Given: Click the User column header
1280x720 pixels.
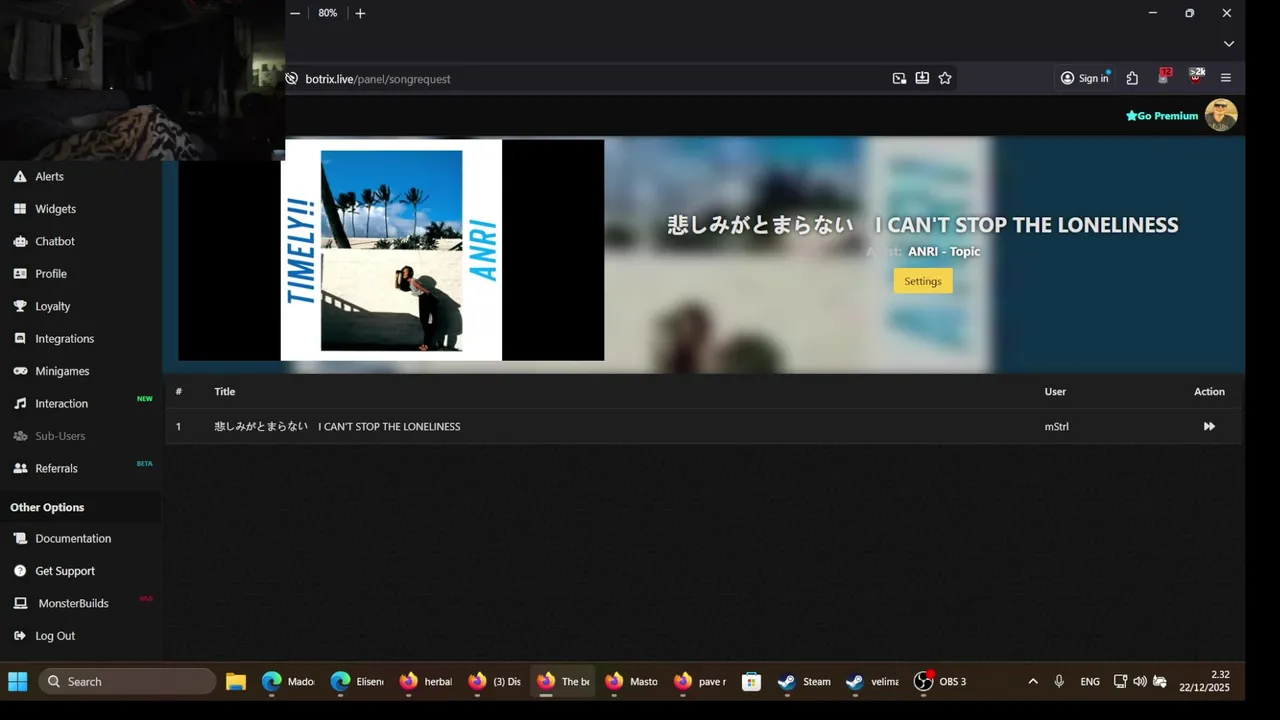Looking at the screenshot, I should [x=1056, y=392].
